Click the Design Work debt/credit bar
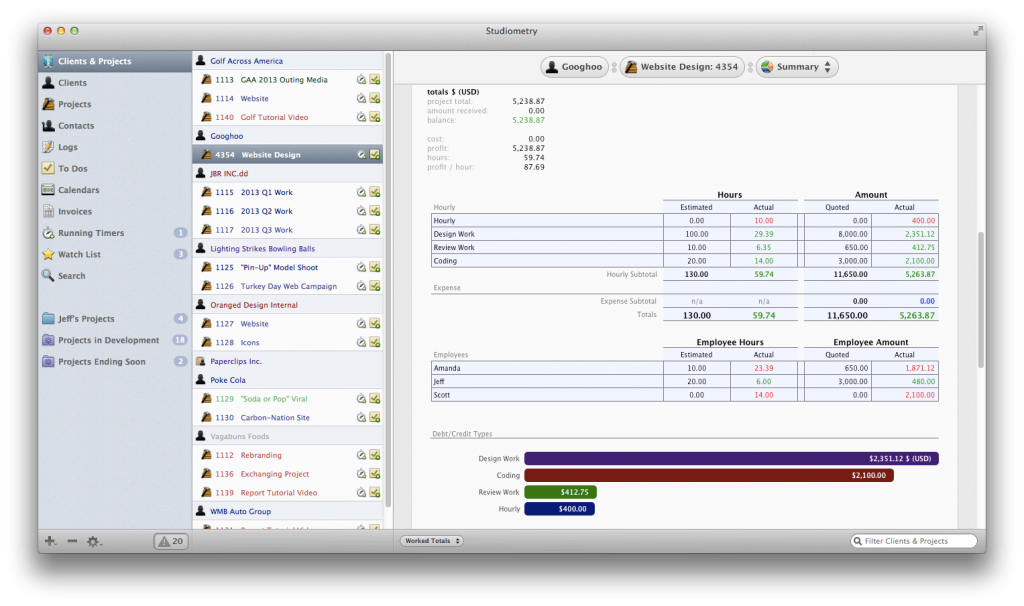The image size is (1024, 606). (730, 458)
